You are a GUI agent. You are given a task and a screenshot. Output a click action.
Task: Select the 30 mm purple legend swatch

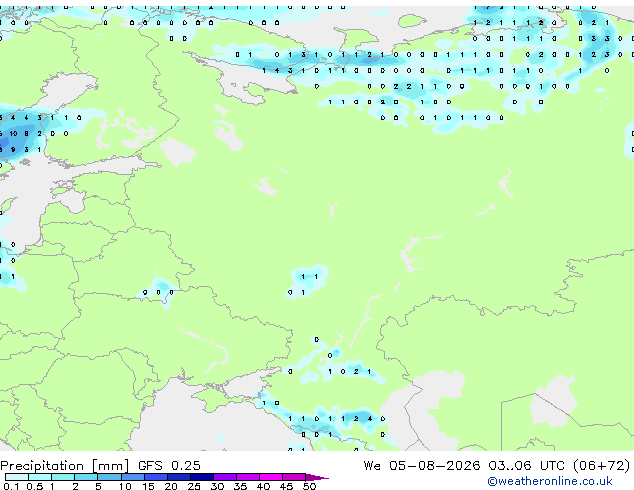[x=225, y=477]
